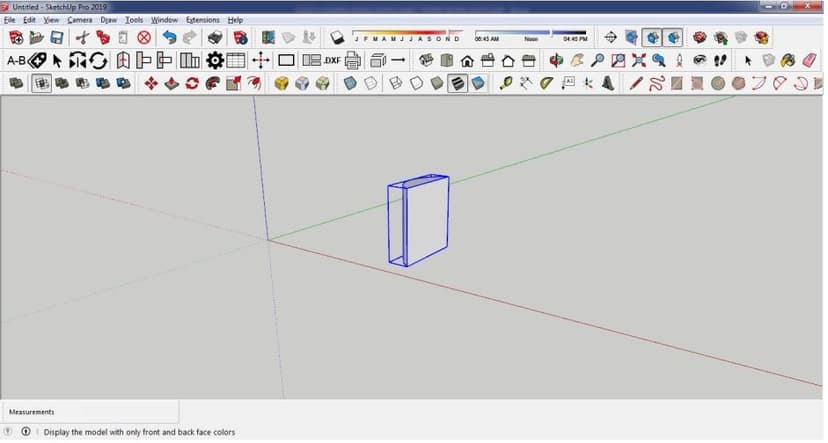Select the Pan hand tool
The height and width of the screenshot is (443, 828).
click(x=577, y=61)
